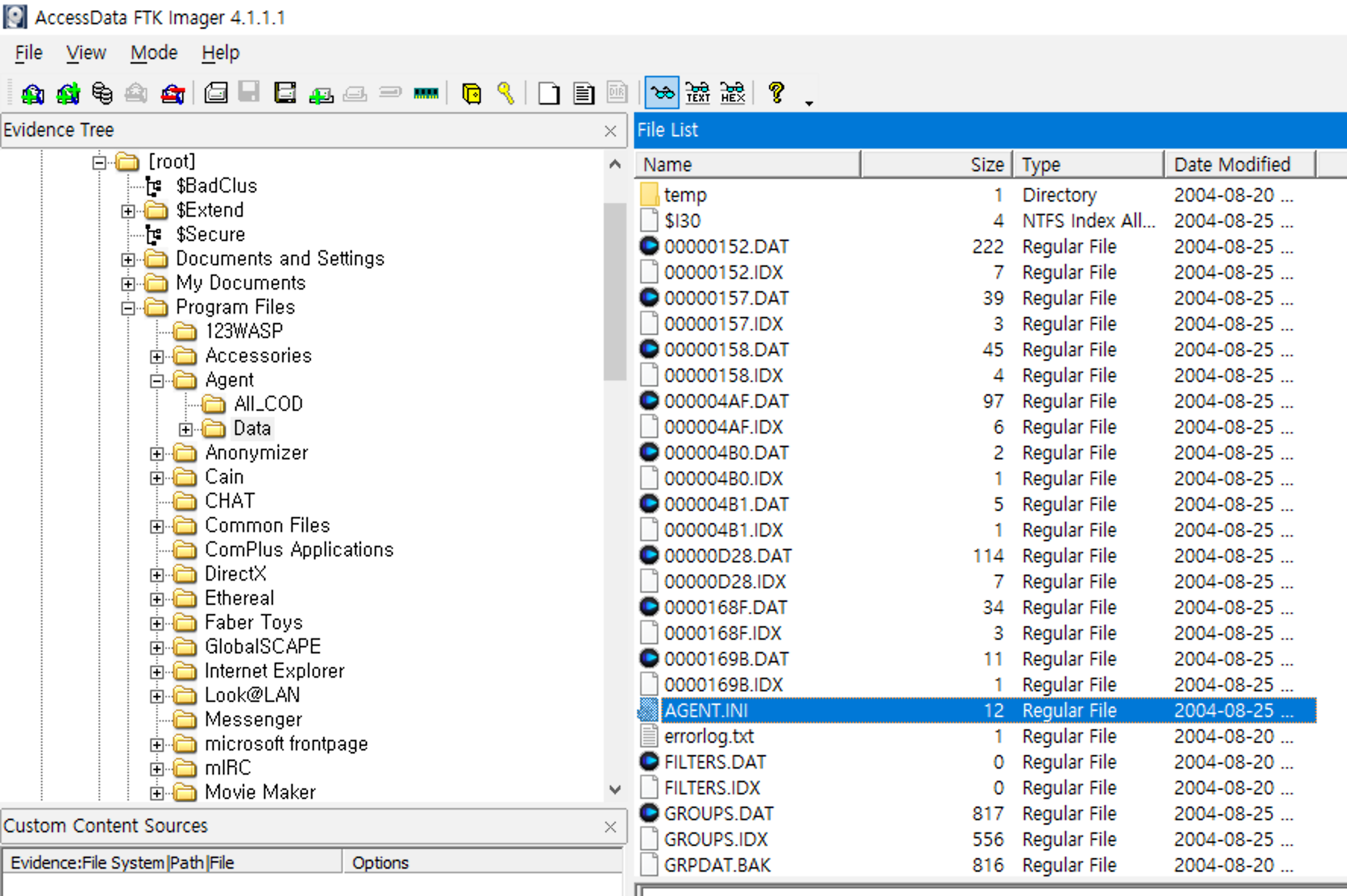1347x896 pixels.
Task: Click the Add All Attached Devices icon
Action: pos(68,93)
